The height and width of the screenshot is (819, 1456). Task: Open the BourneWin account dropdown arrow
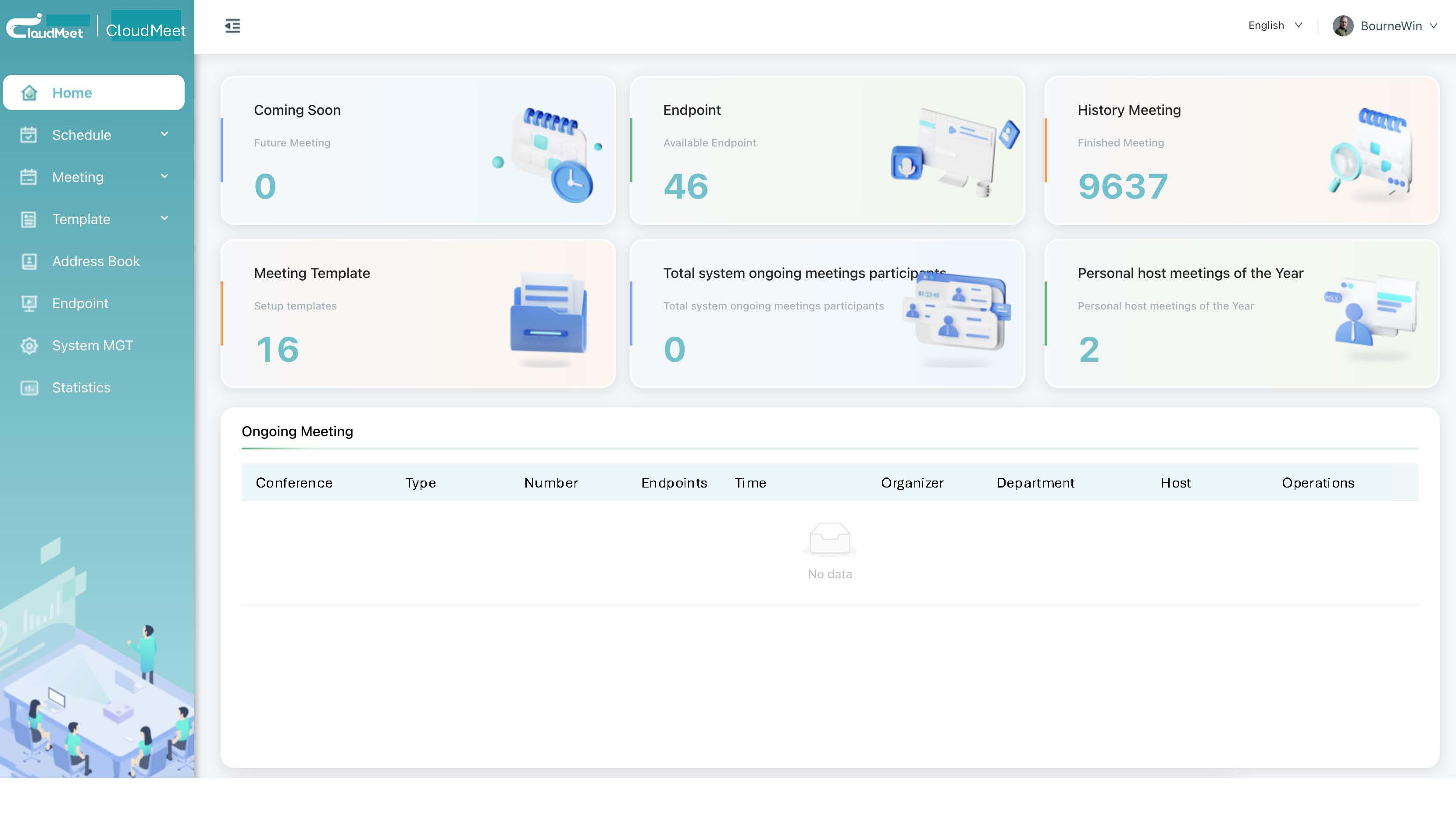pyautogui.click(x=1433, y=26)
